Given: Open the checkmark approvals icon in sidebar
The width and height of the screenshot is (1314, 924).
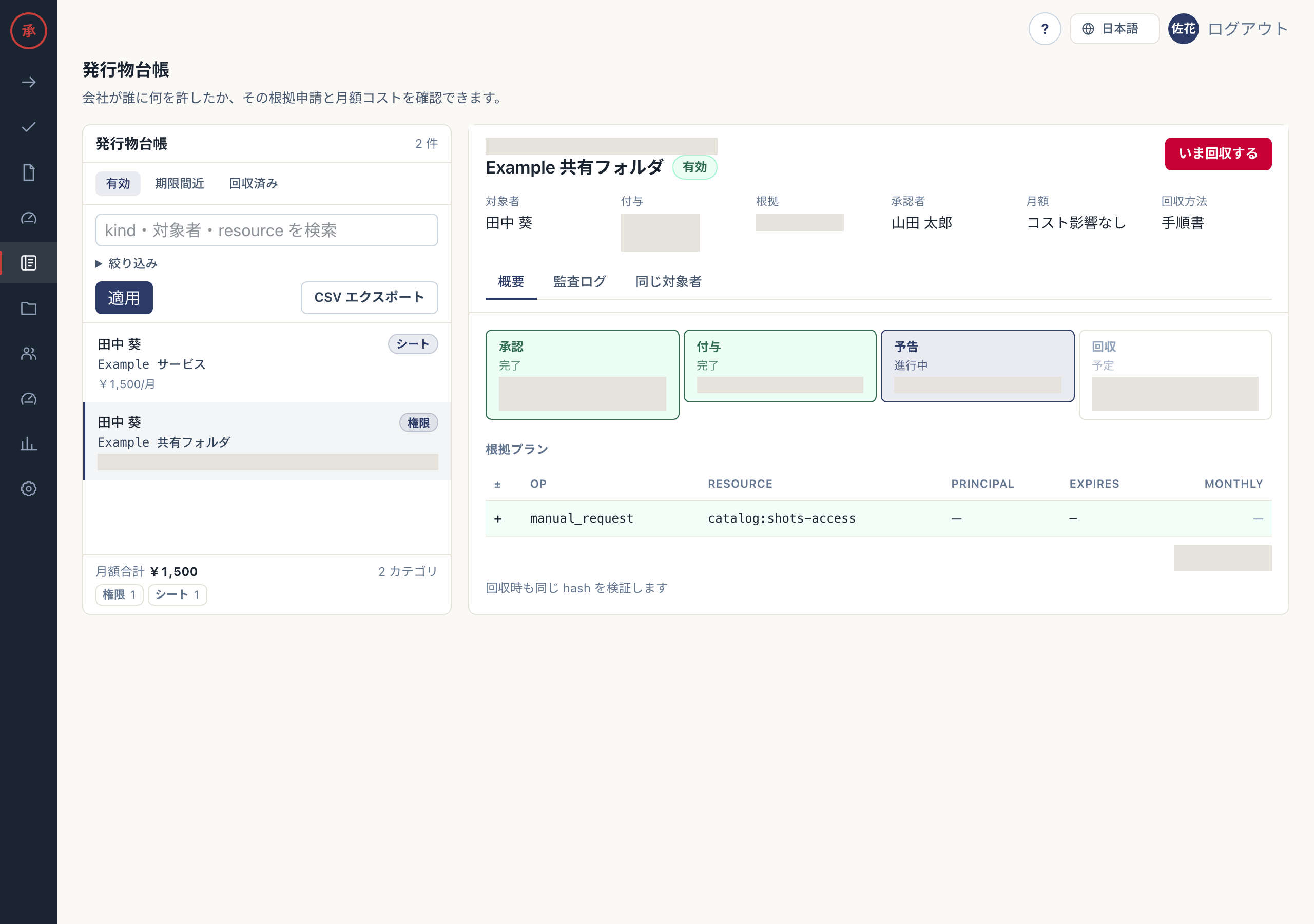Looking at the screenshot, I should pyautogui.click(x=29, y=127).
